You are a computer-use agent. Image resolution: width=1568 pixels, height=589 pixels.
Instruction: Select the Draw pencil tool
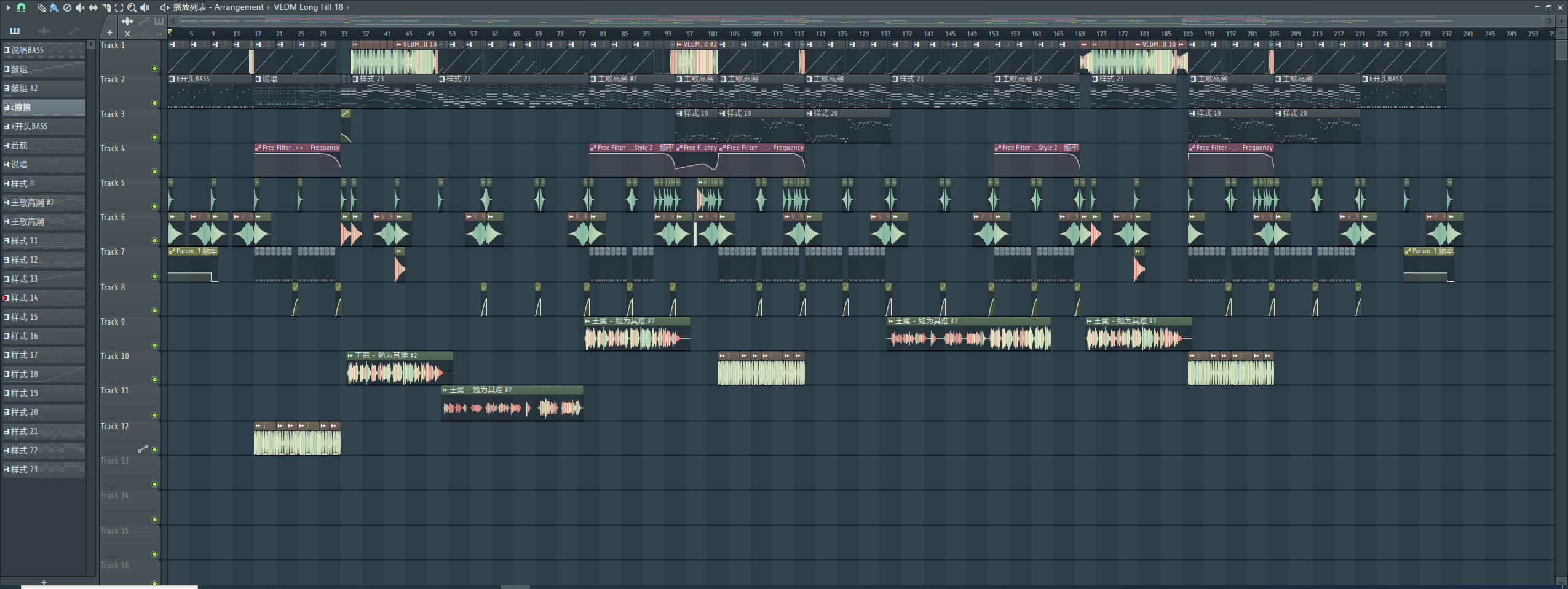41,7
